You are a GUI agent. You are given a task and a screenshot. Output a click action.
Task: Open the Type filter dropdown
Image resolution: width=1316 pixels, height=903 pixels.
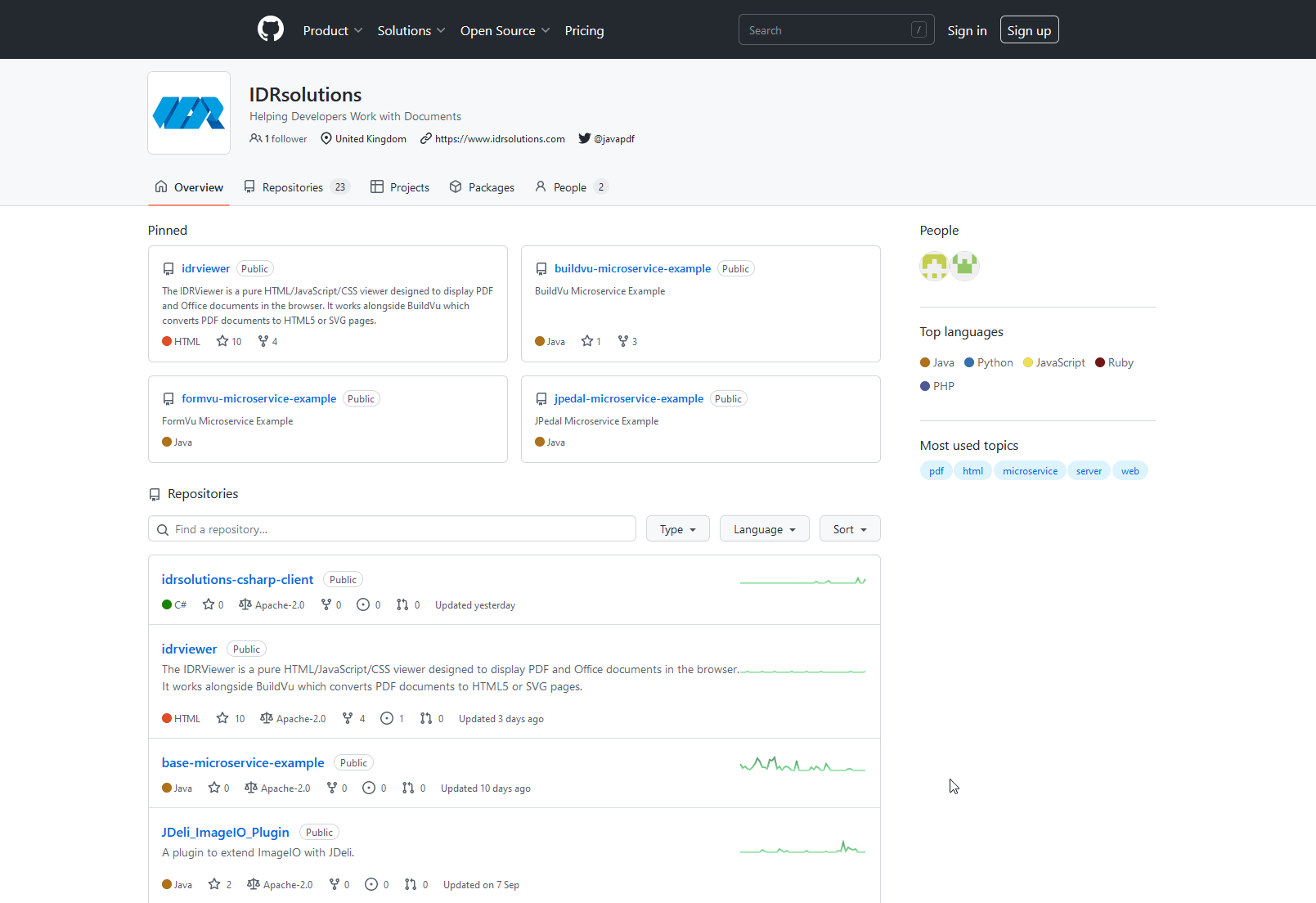tap(677, 528)
